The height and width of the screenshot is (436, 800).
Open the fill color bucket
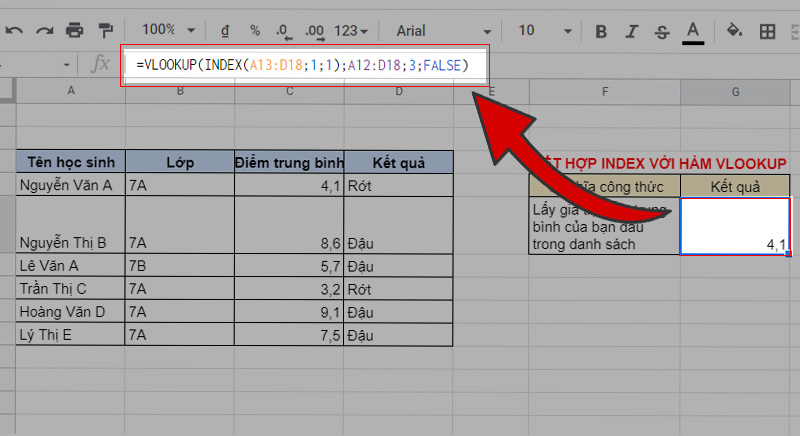(x=734, y=31)
